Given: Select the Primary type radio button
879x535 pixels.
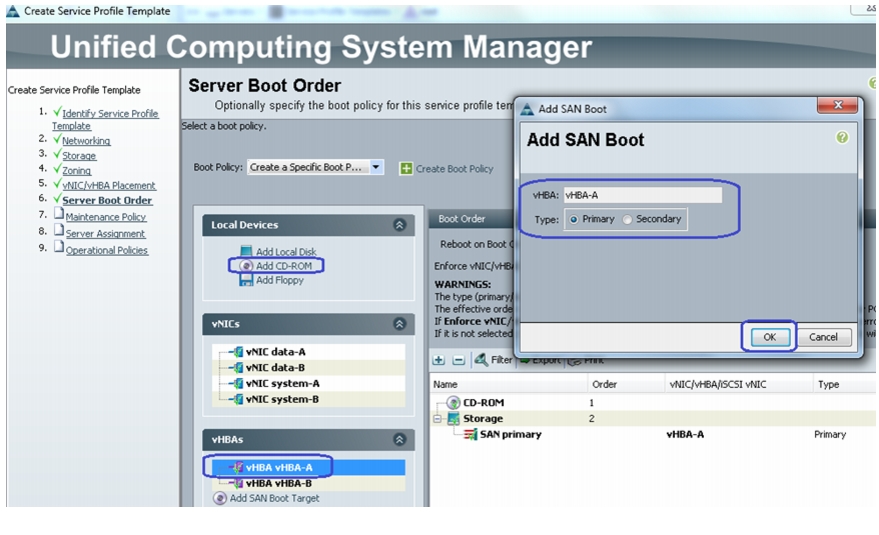Looking at the screenshot, I should click(x=573, y=219).
